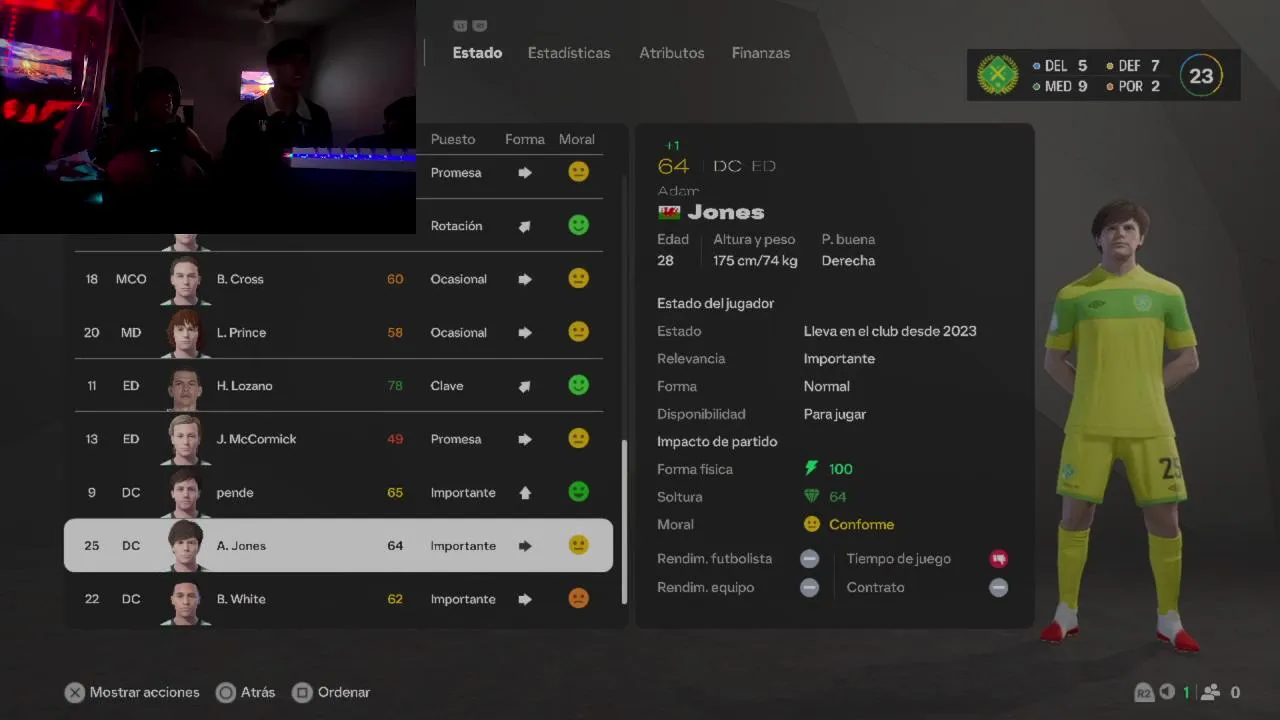
Task: Click the online players icon
Action: pos(1211,692)
